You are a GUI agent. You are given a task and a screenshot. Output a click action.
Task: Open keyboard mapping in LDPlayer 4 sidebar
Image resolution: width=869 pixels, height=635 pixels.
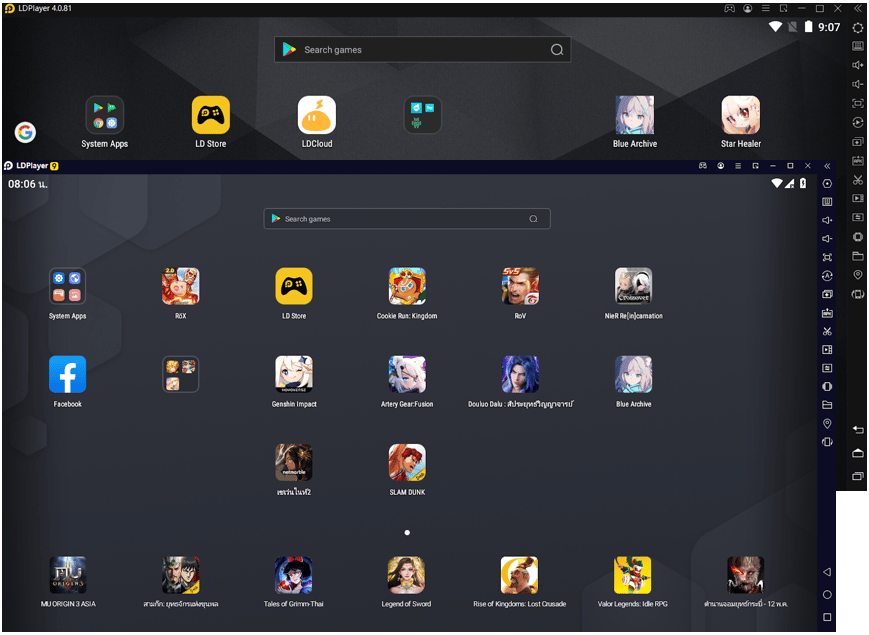pyautogui.click(x=858, y=46)
